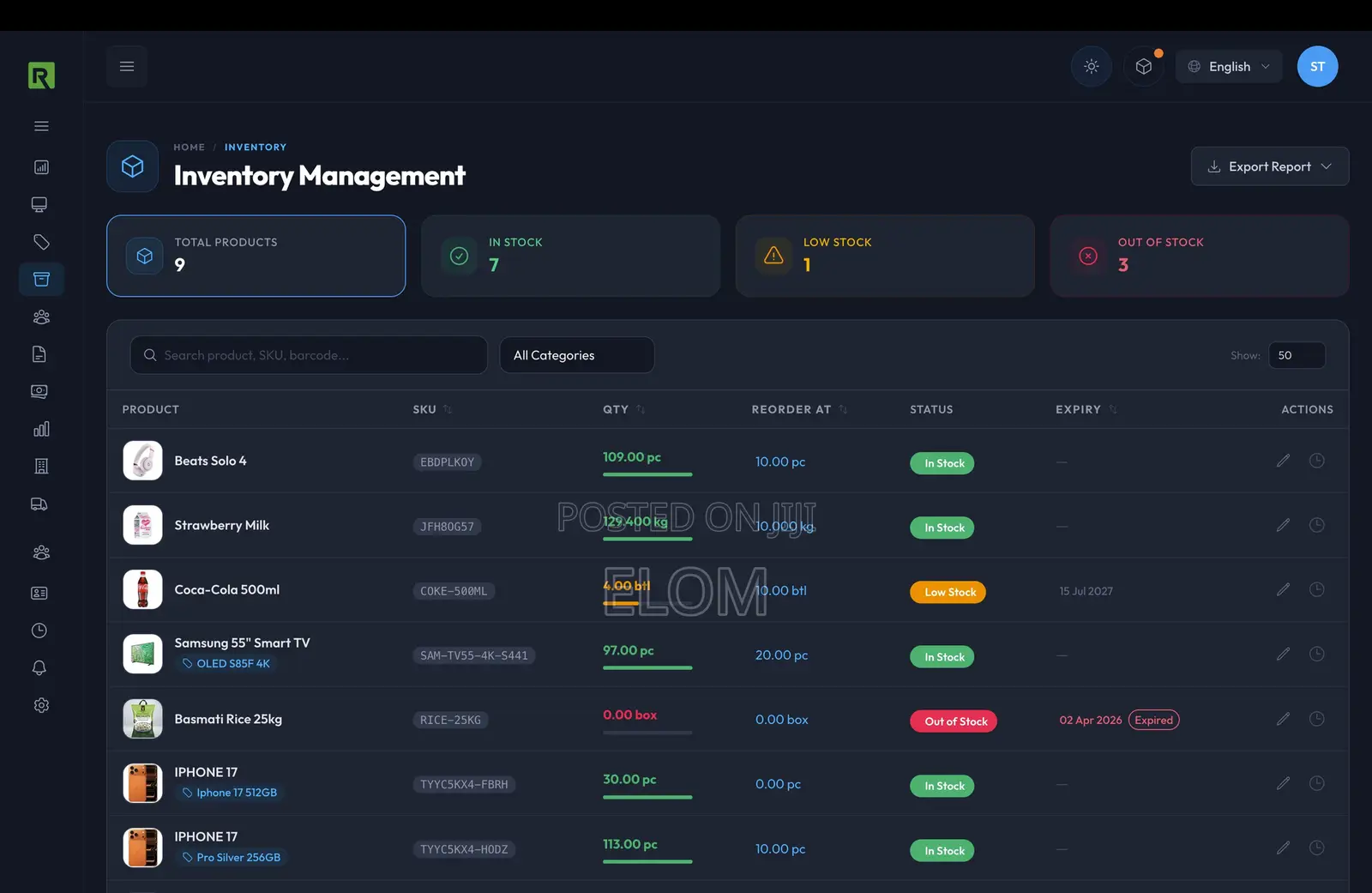Click the green R logo in sidebar
This screenshot has height=893, width=1372.
point(41,75)
